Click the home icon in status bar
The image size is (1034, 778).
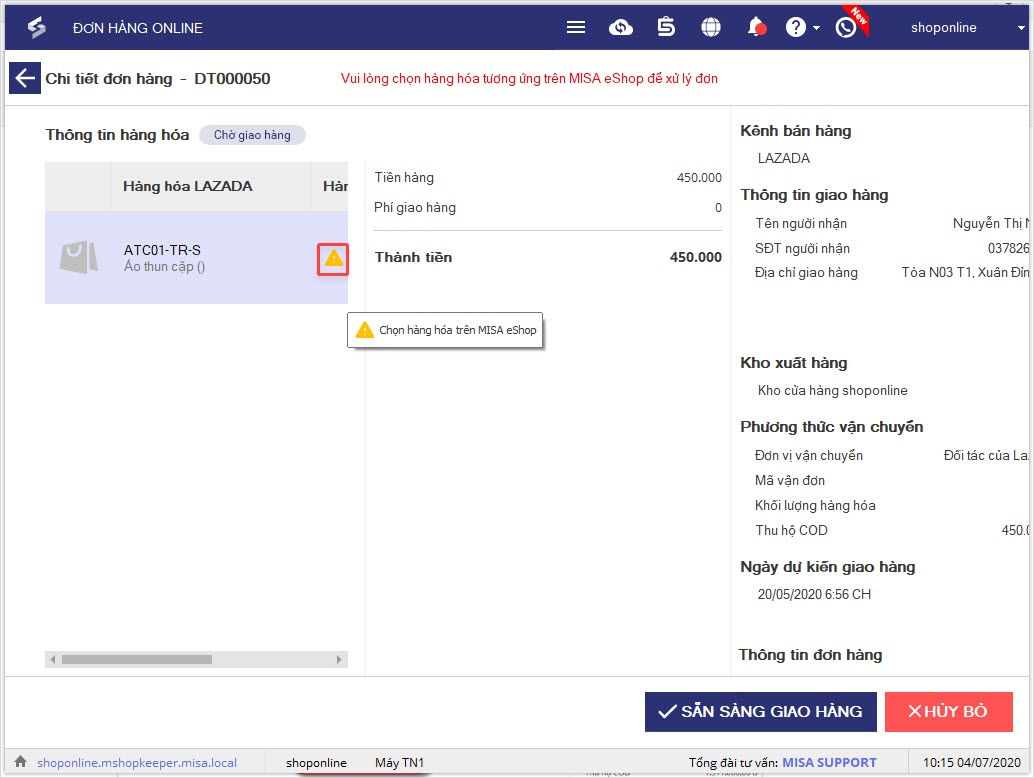pyautogui.click(x=20, y=762)
